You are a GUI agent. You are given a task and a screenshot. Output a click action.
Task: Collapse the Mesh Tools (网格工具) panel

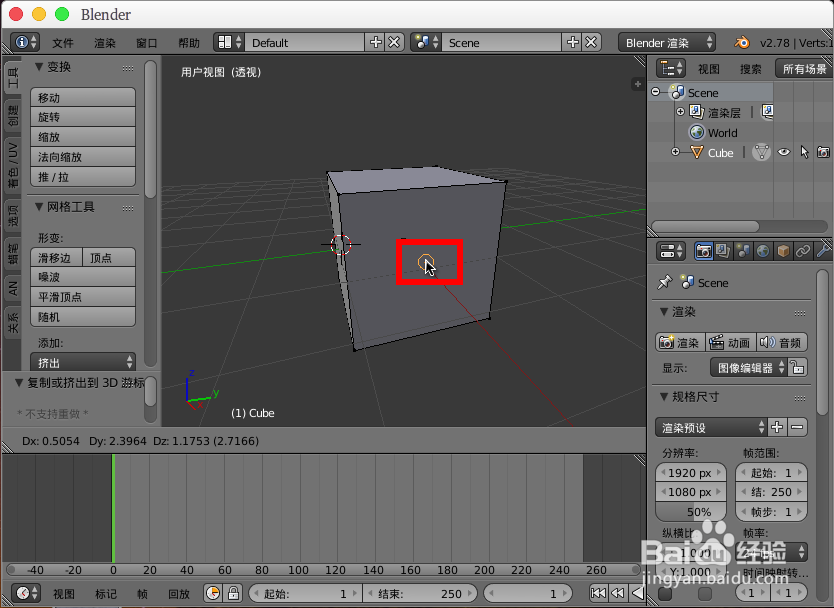coord(38,207)
